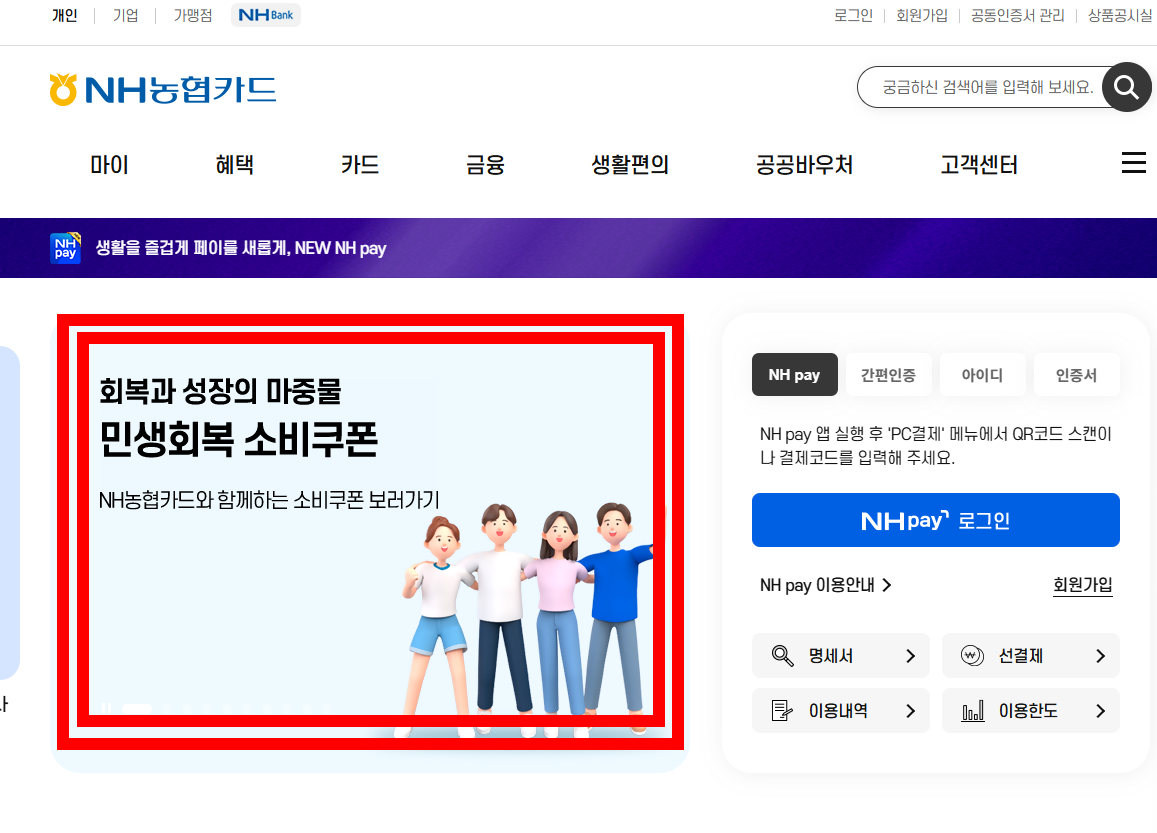Image resolution: width=1157 pixels, height=833 pixels.
Task: Open the 고객센터 menu
Action: click(x=979, y=165)
